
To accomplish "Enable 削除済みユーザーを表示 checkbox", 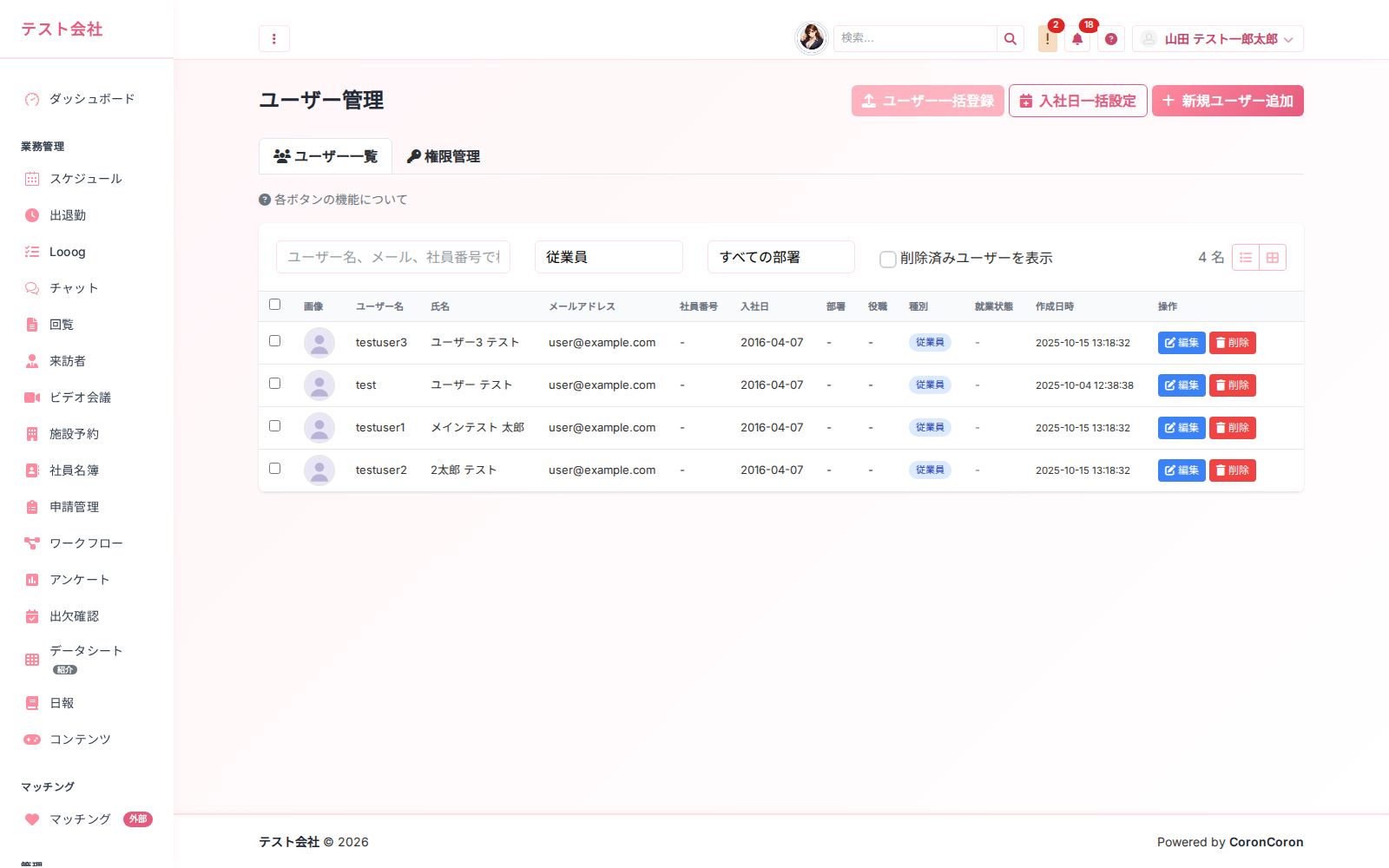I will click(887, 259).
